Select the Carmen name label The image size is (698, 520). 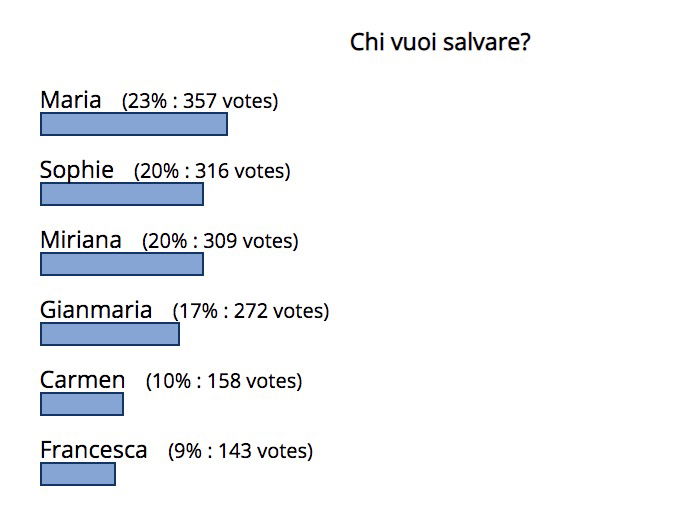click(82, 380)
